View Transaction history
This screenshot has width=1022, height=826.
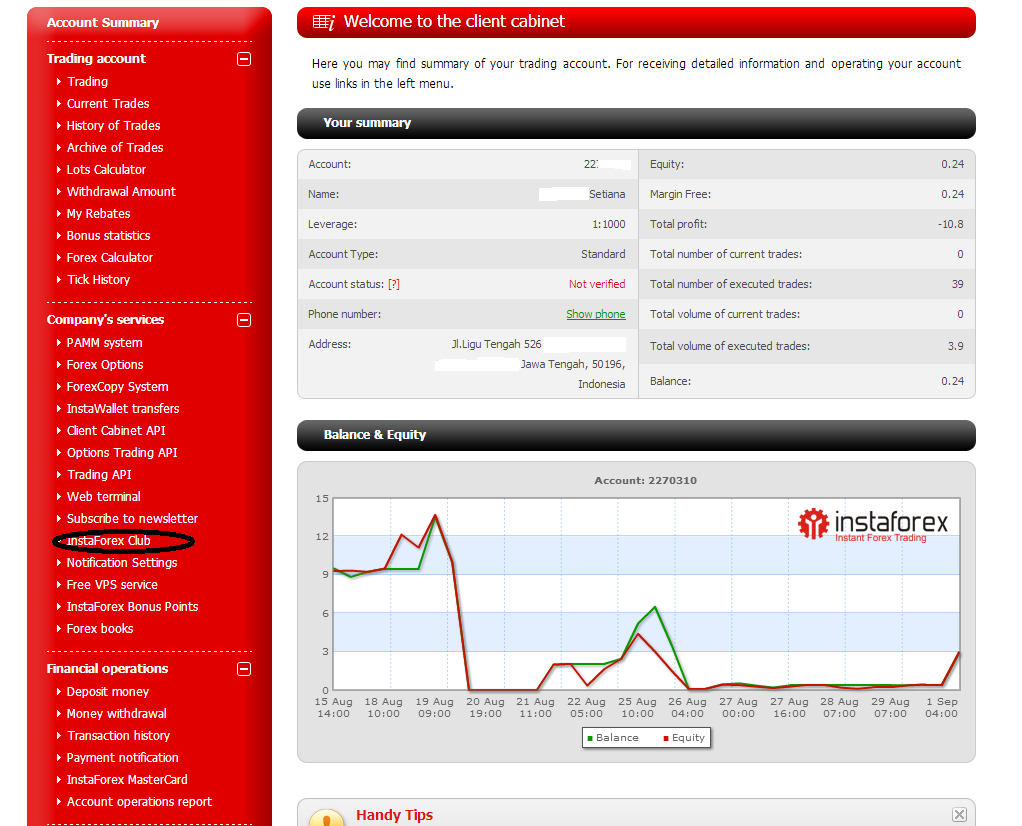click(x=118, y=736)
